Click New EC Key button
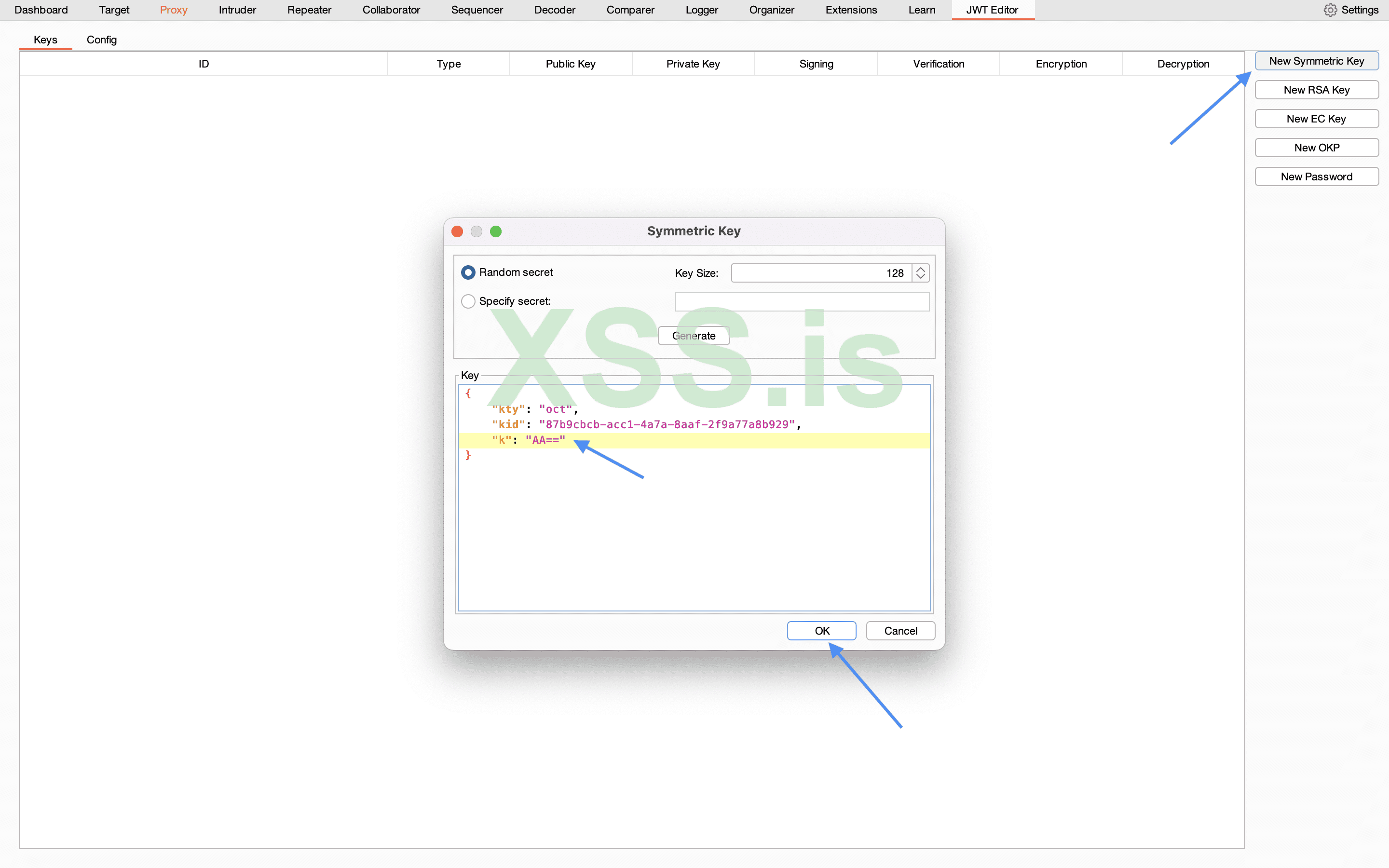Screen dimensions: 1389x868 coord(1316,119)
